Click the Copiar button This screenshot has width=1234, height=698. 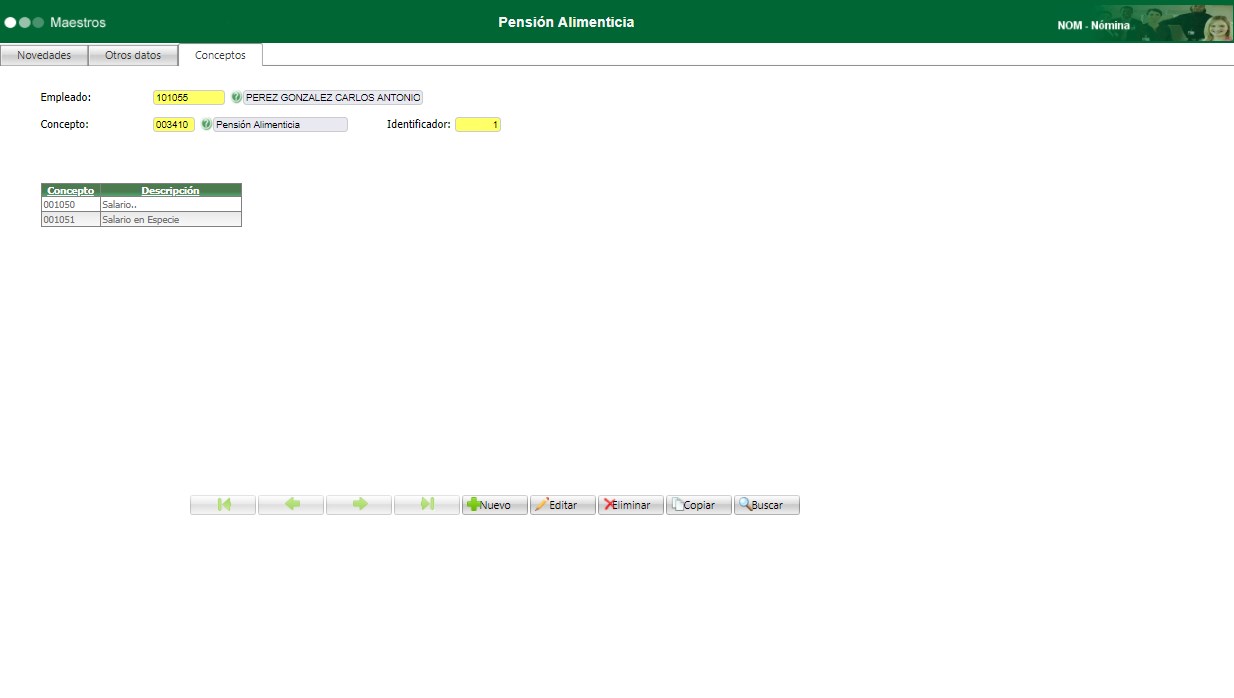(x=699, y=505)
